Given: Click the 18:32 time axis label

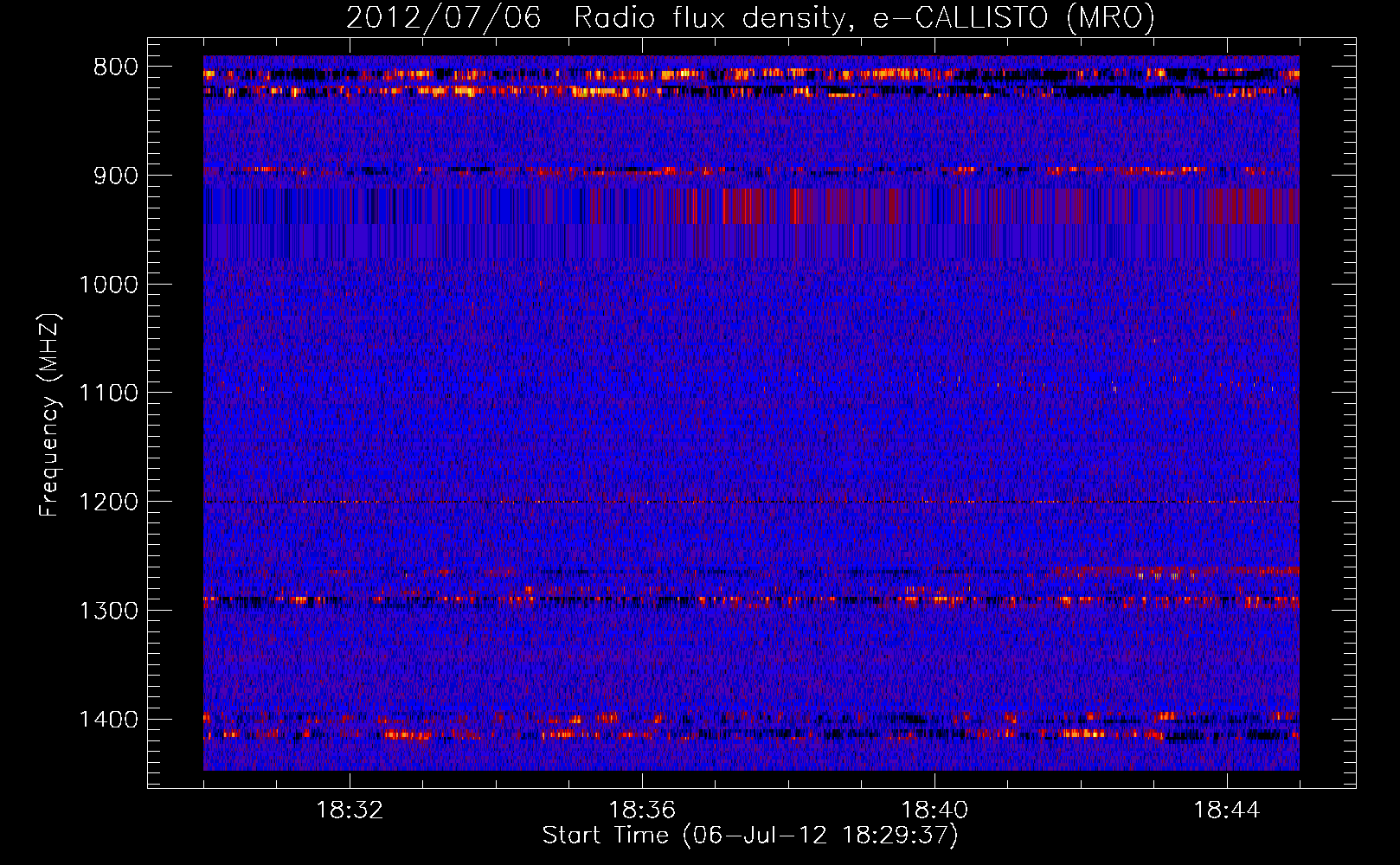Looking at the screenshot, I should [x=350, y=811].
